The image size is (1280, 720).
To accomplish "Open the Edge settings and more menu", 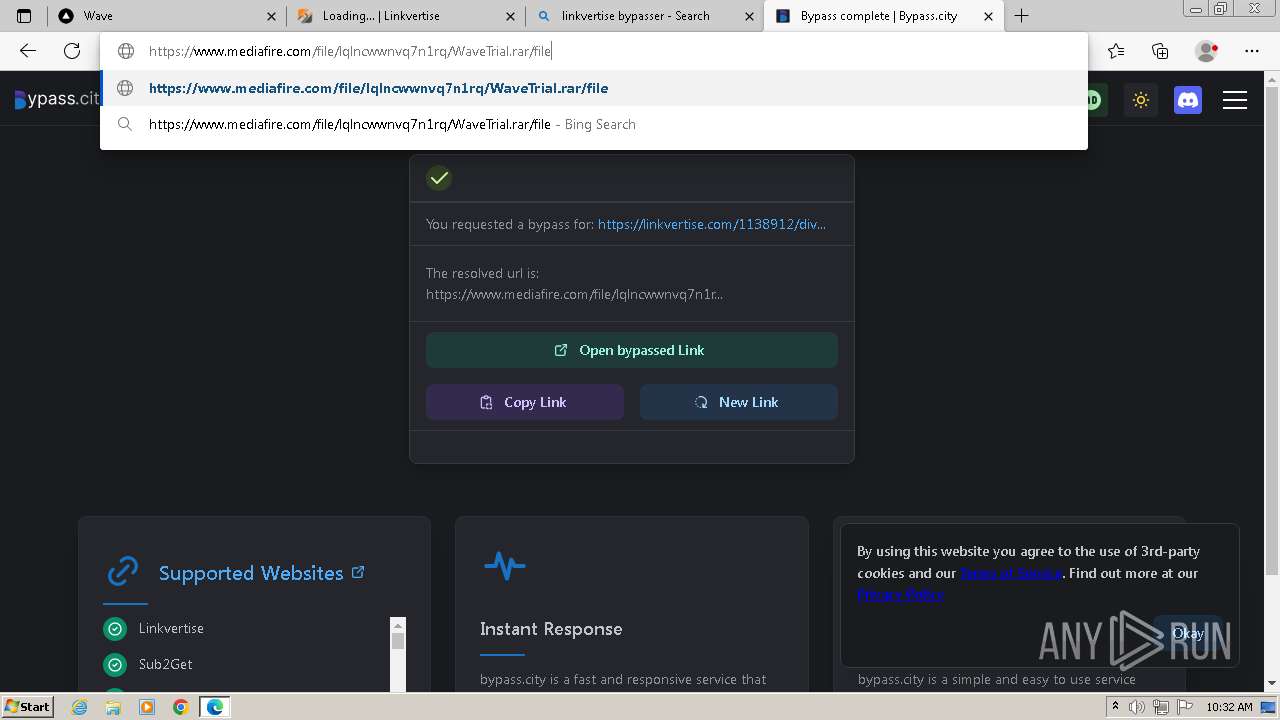I will (x=1252, y=51).
